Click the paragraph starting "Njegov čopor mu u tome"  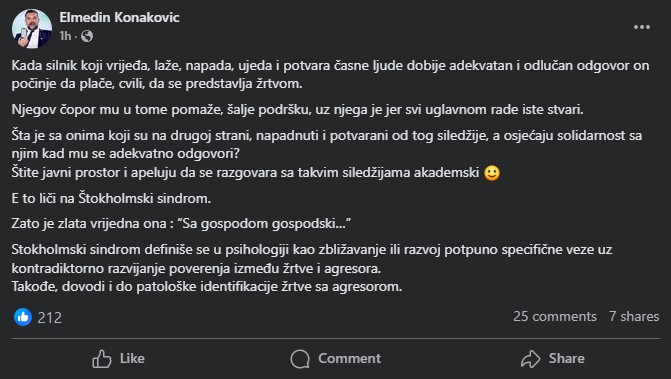point(297,110)
